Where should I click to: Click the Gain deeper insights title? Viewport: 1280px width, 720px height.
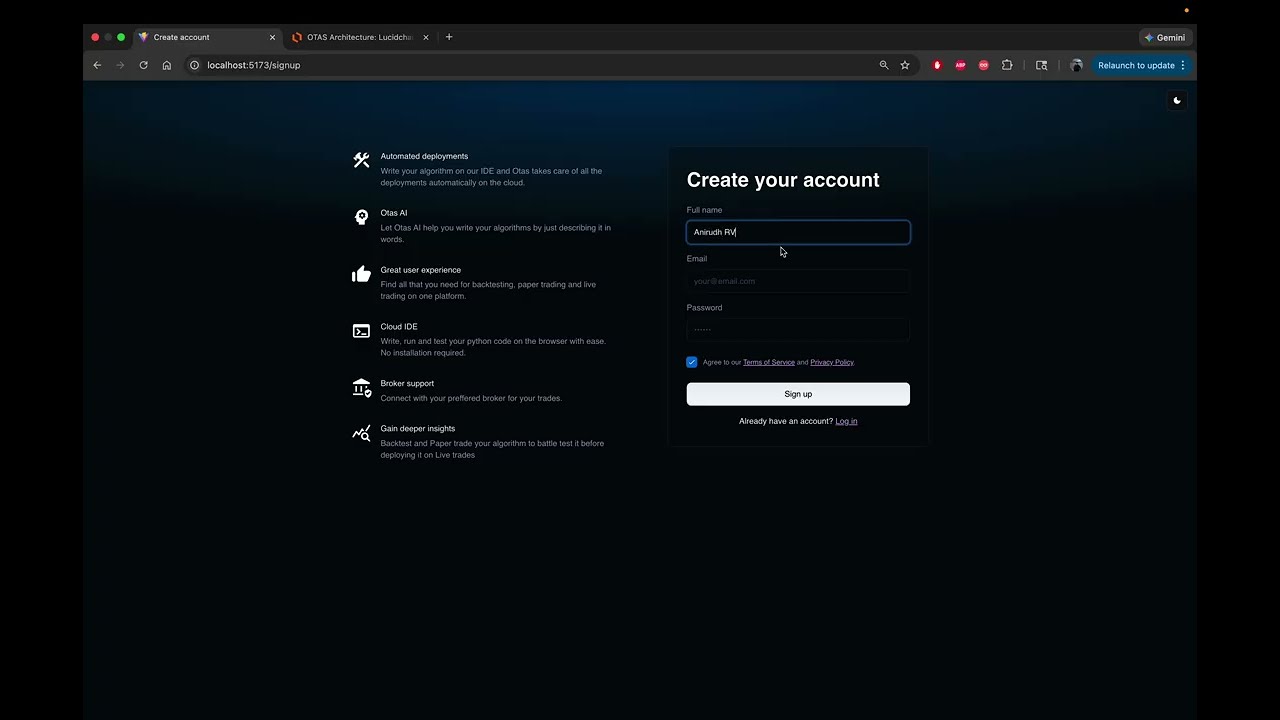point(418,428)
